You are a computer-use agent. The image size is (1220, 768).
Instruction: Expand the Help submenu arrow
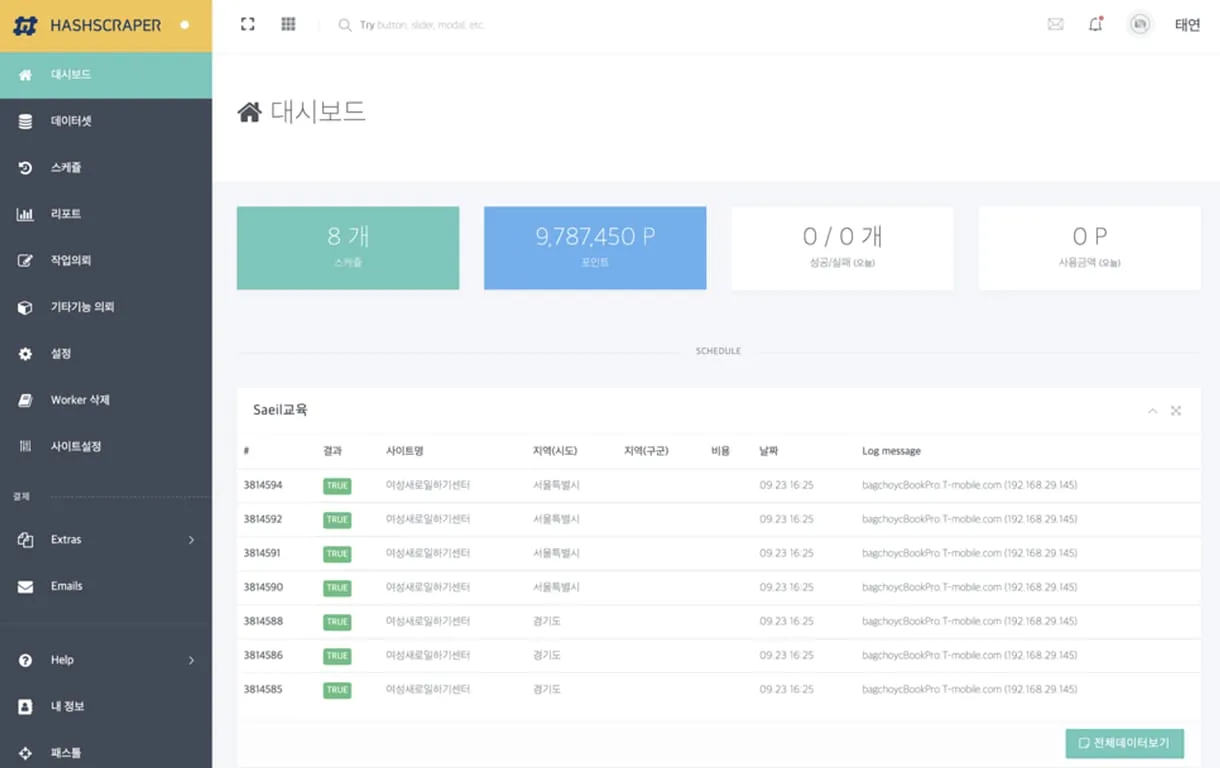[191, 660]
